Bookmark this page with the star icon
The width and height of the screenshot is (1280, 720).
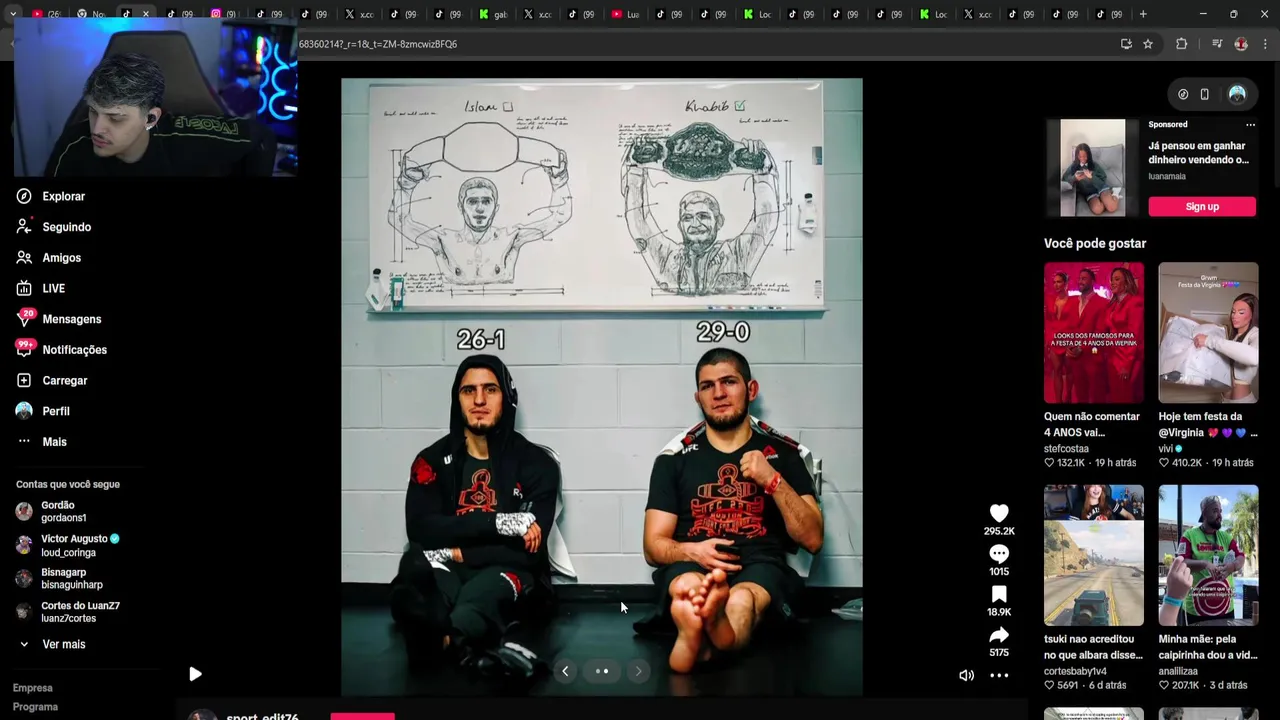(1148, 44)
